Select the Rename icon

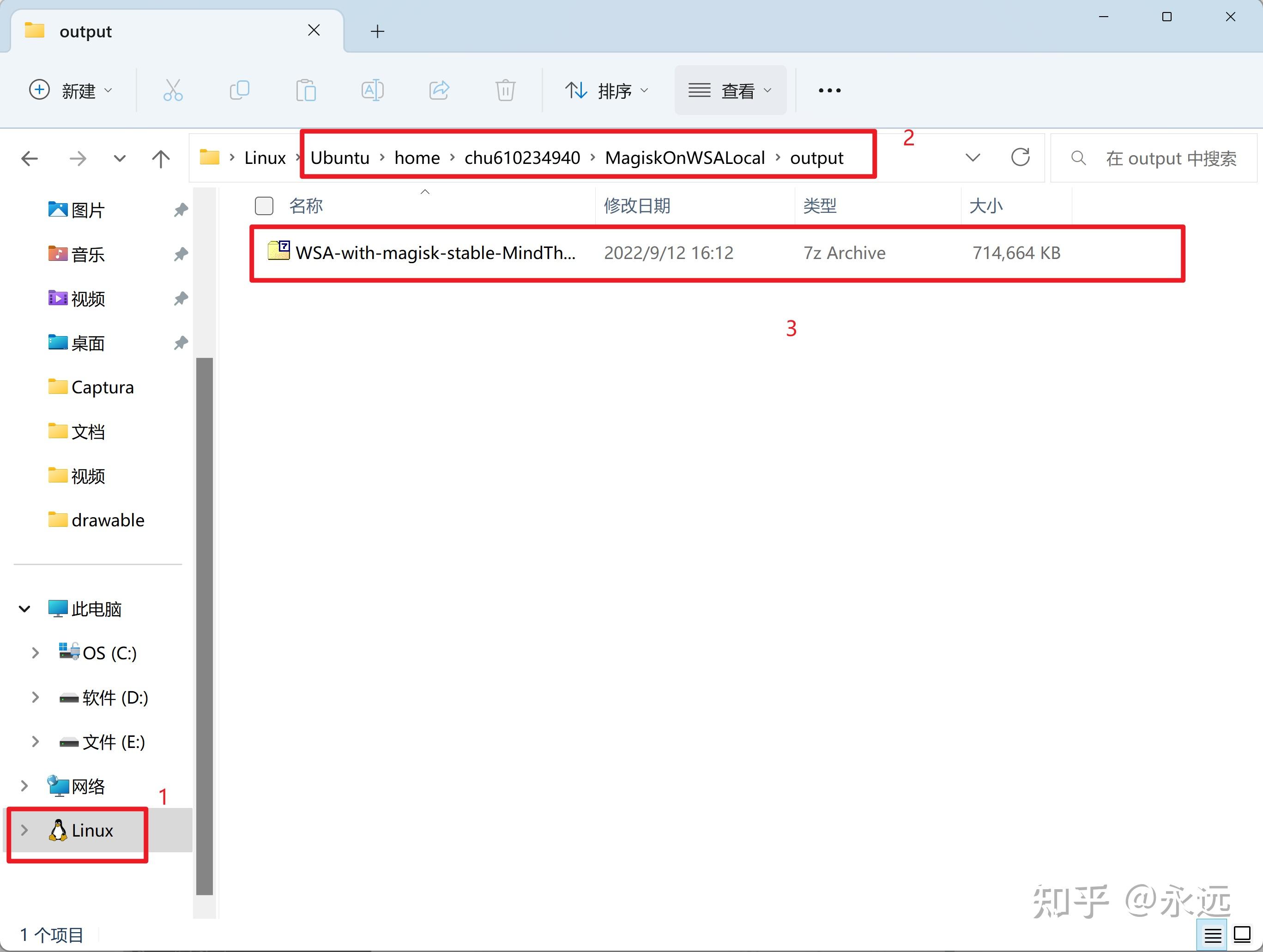[372, 90]
